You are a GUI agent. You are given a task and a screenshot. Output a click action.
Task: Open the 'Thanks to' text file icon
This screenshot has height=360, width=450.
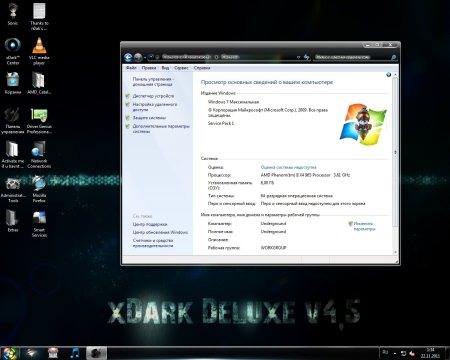click(x=39, y=16)
